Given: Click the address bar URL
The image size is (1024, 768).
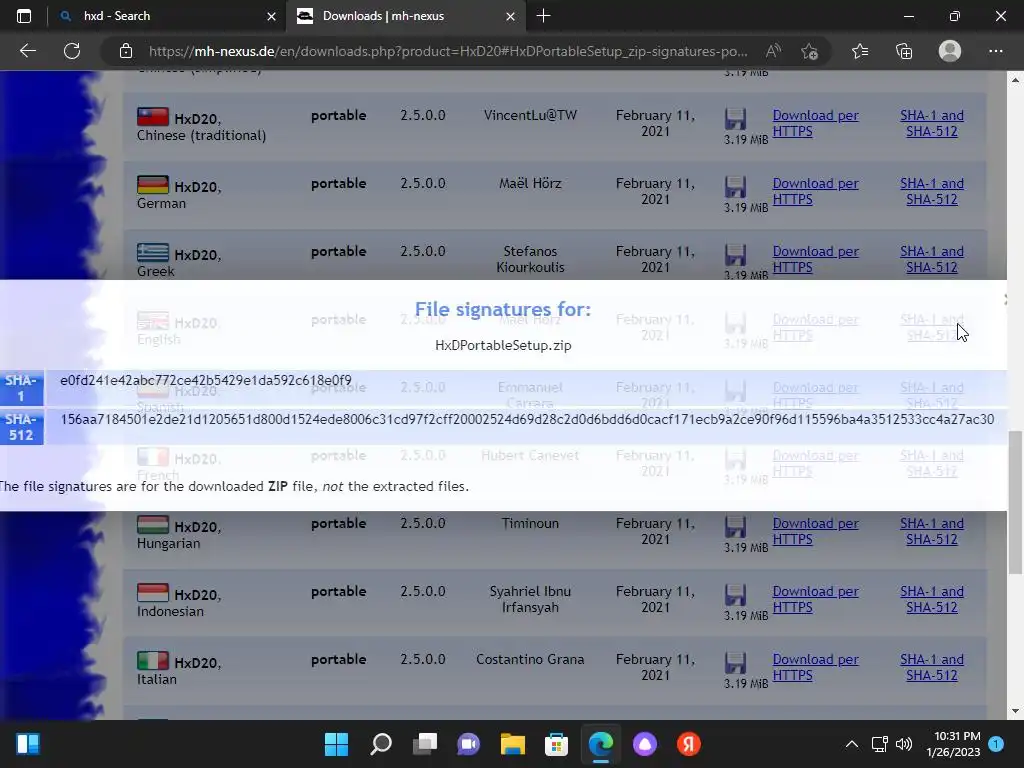Looking at the screenshot, I should click(448, 51).
